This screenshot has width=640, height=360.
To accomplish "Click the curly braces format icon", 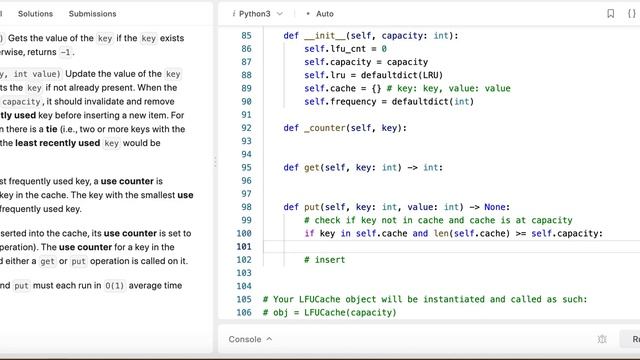I will pyautogui.click(x=631, y=14).
